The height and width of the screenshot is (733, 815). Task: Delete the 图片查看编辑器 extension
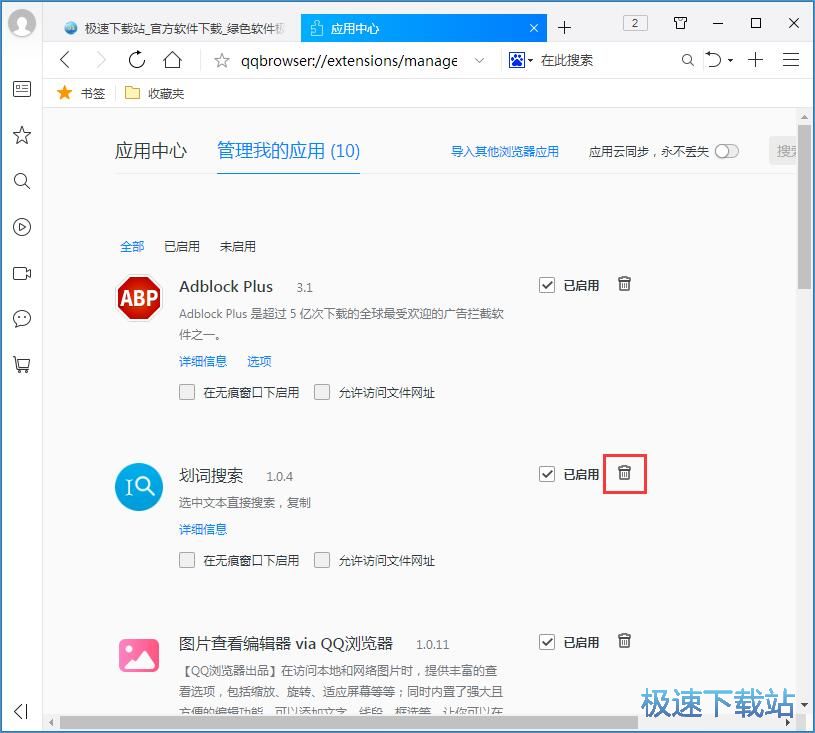tap(624, 640)
